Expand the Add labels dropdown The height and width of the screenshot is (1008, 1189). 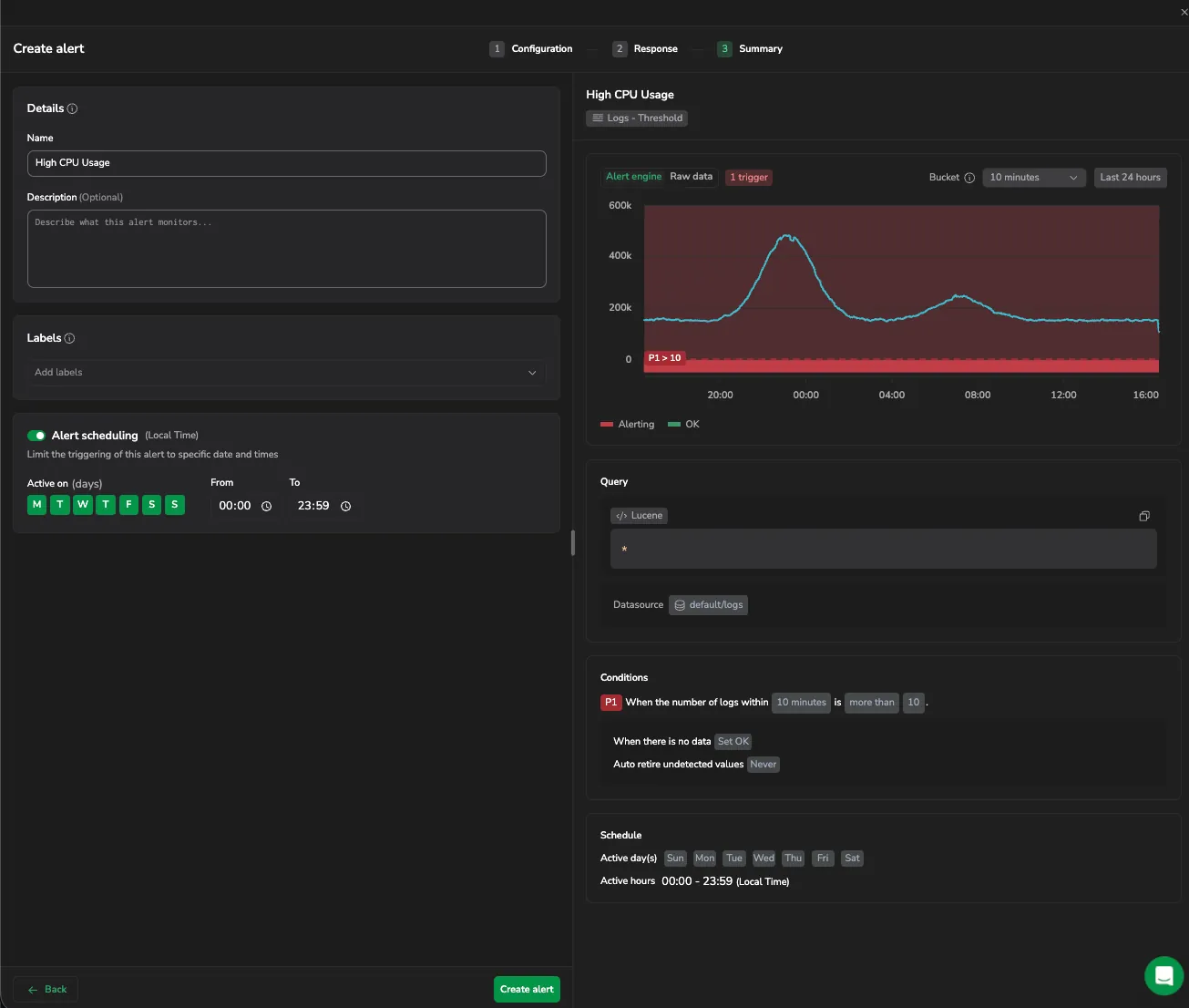pyautogui.click(x=286, y=373)
